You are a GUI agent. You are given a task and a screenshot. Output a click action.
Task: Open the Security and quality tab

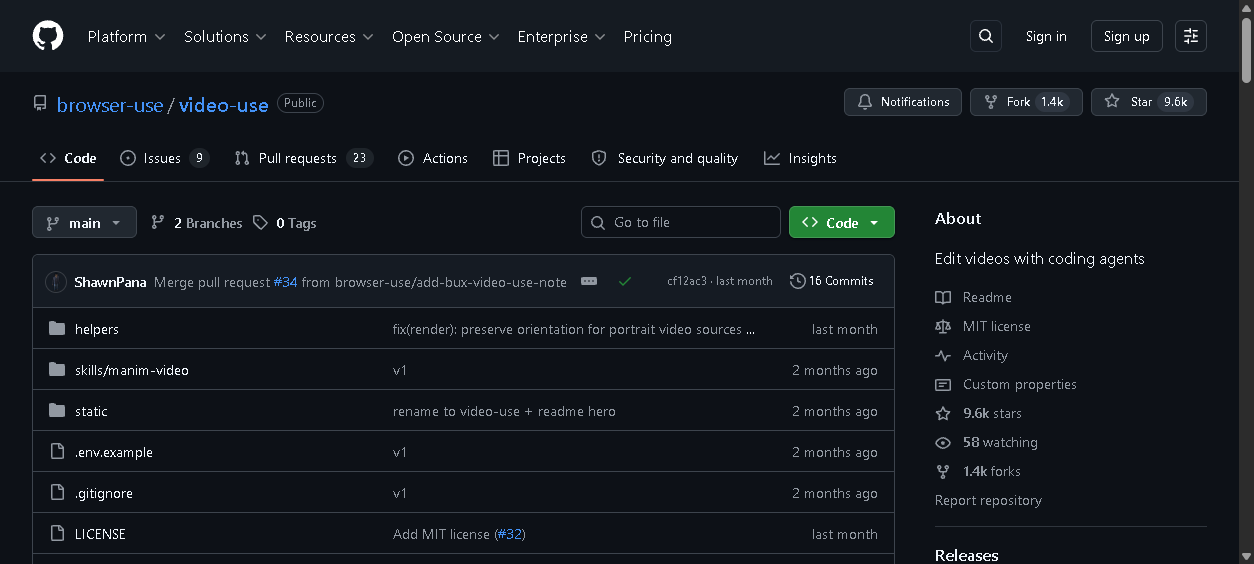click(x=664, y=158)
